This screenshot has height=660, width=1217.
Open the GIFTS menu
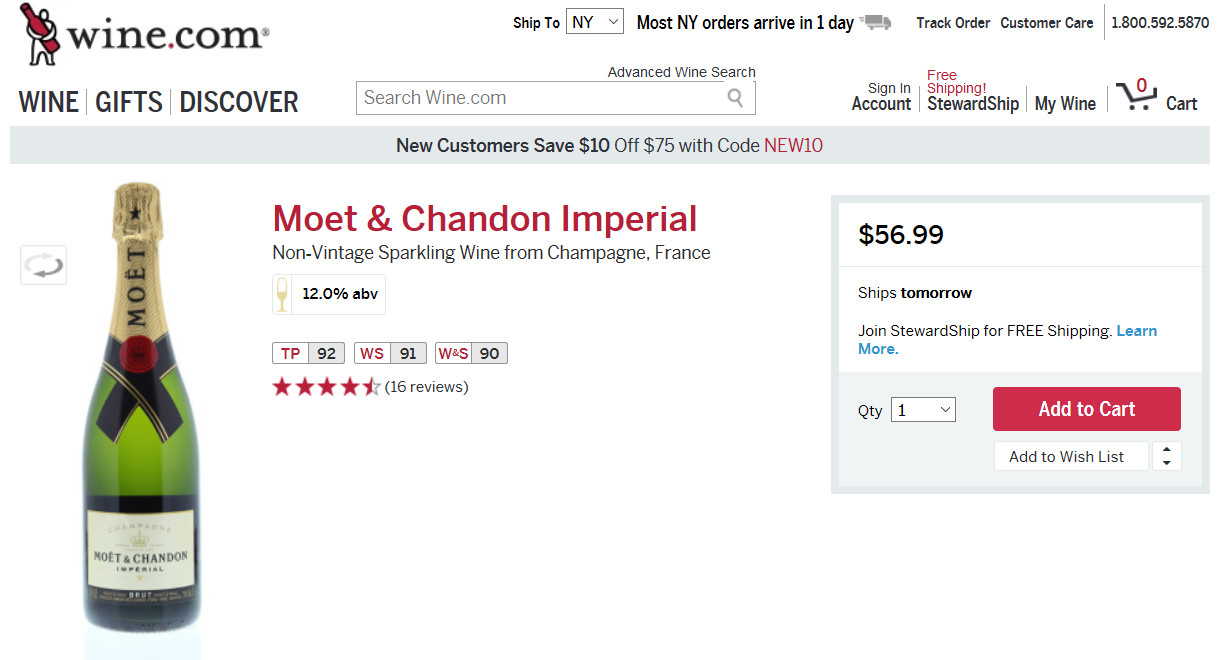129,102
